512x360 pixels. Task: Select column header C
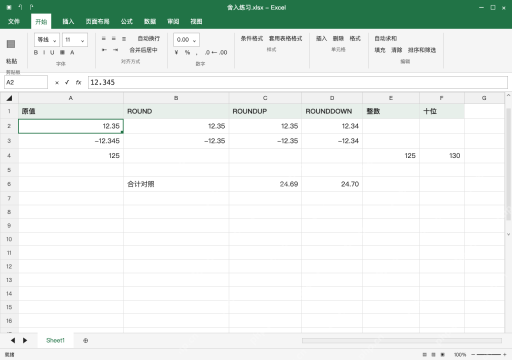265,98
